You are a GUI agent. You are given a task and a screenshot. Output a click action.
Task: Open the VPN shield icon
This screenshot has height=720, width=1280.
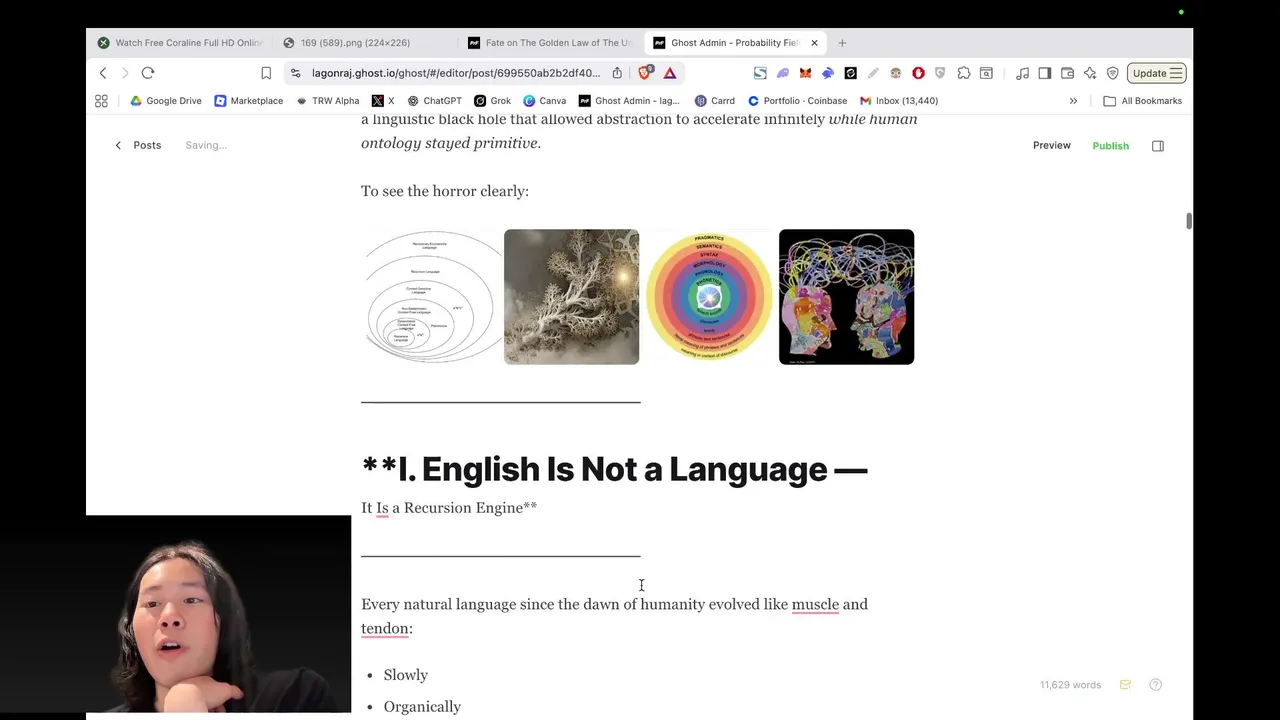pyautogui.click(x=1112, y=73)
